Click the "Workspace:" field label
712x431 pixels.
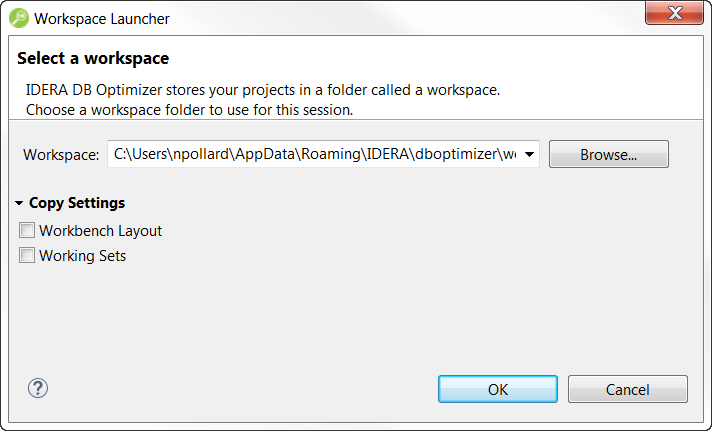tap(61, 155)
